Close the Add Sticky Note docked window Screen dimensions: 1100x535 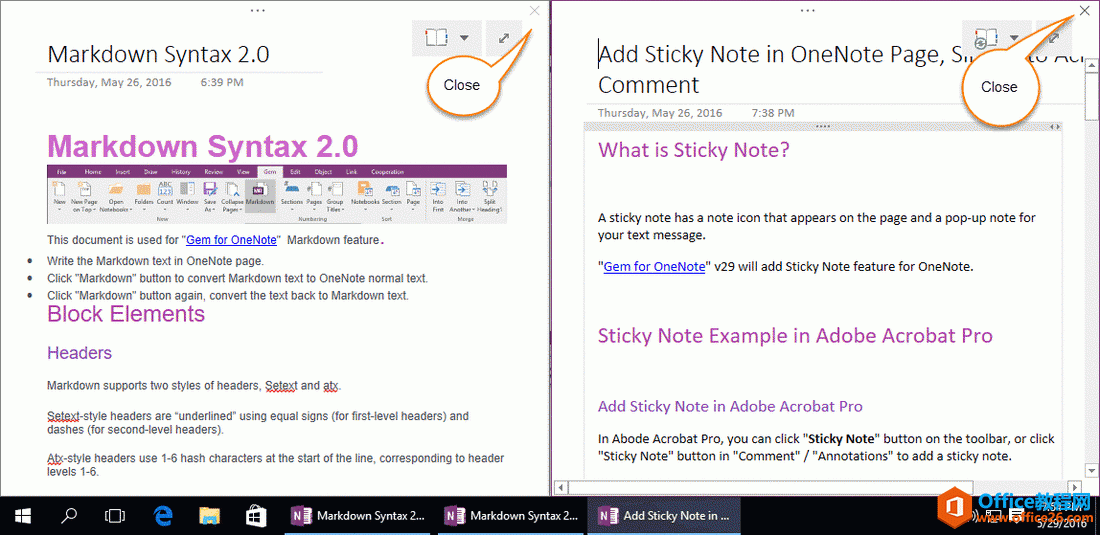[1085, 11]
